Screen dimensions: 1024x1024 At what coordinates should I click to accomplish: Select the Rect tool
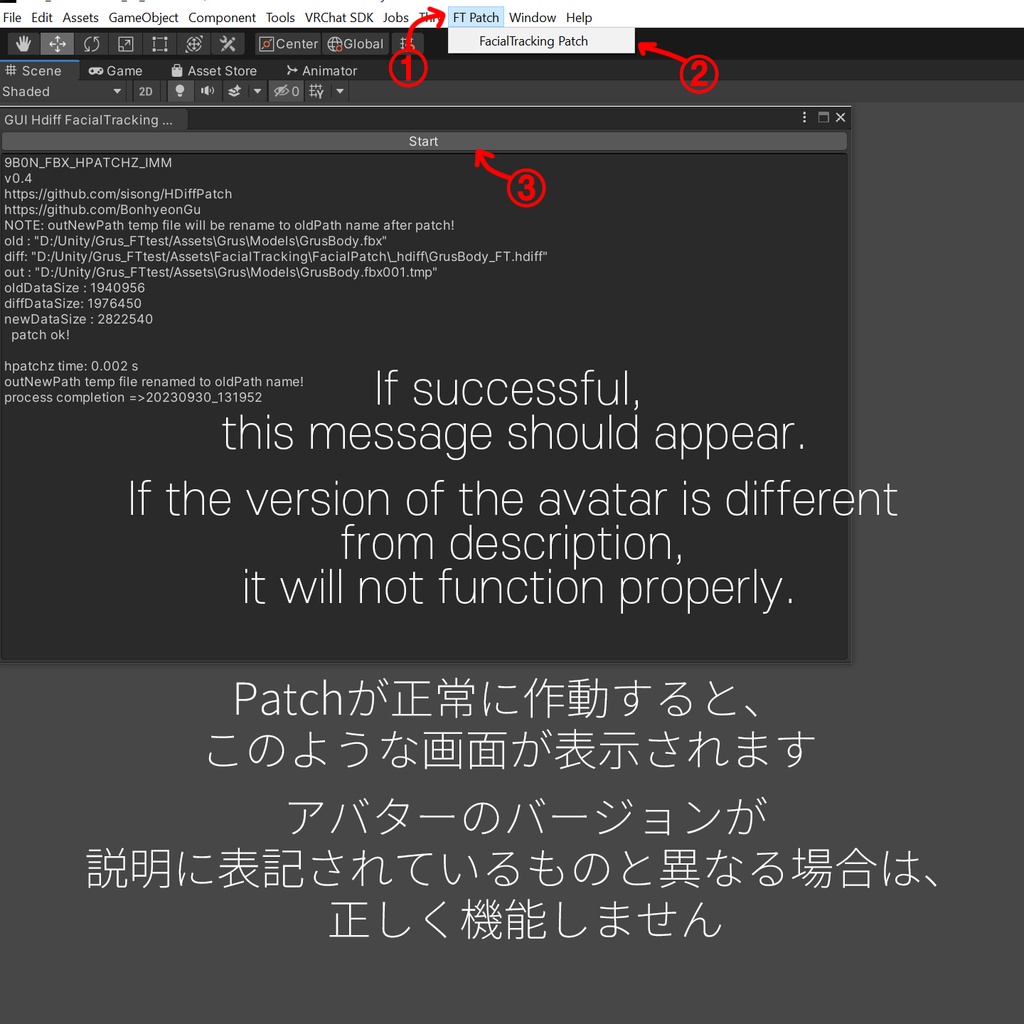(160, 43)
